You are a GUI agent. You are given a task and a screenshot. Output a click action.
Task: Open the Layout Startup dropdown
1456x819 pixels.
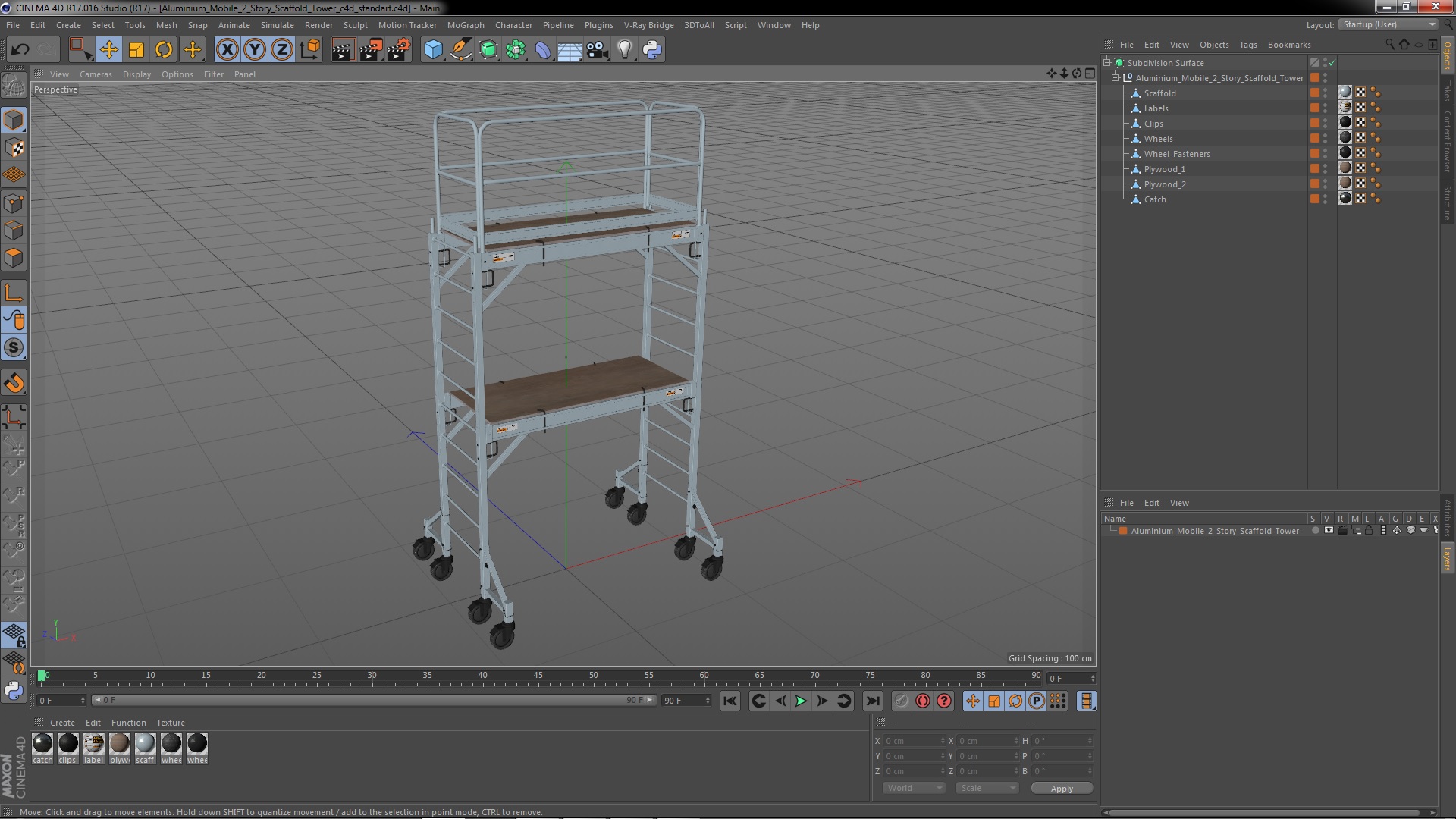click(x=1389, y=24)
